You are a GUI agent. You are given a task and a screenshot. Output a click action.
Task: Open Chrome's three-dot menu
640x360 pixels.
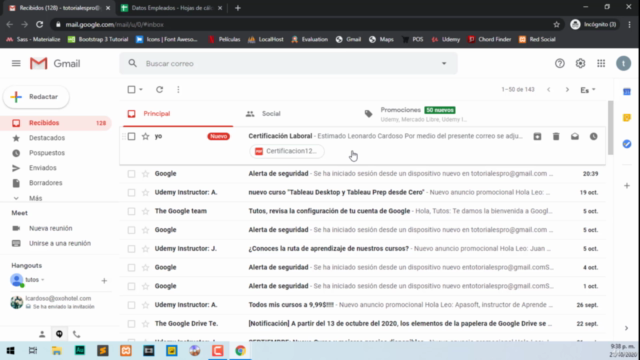[x=629, y=24]
